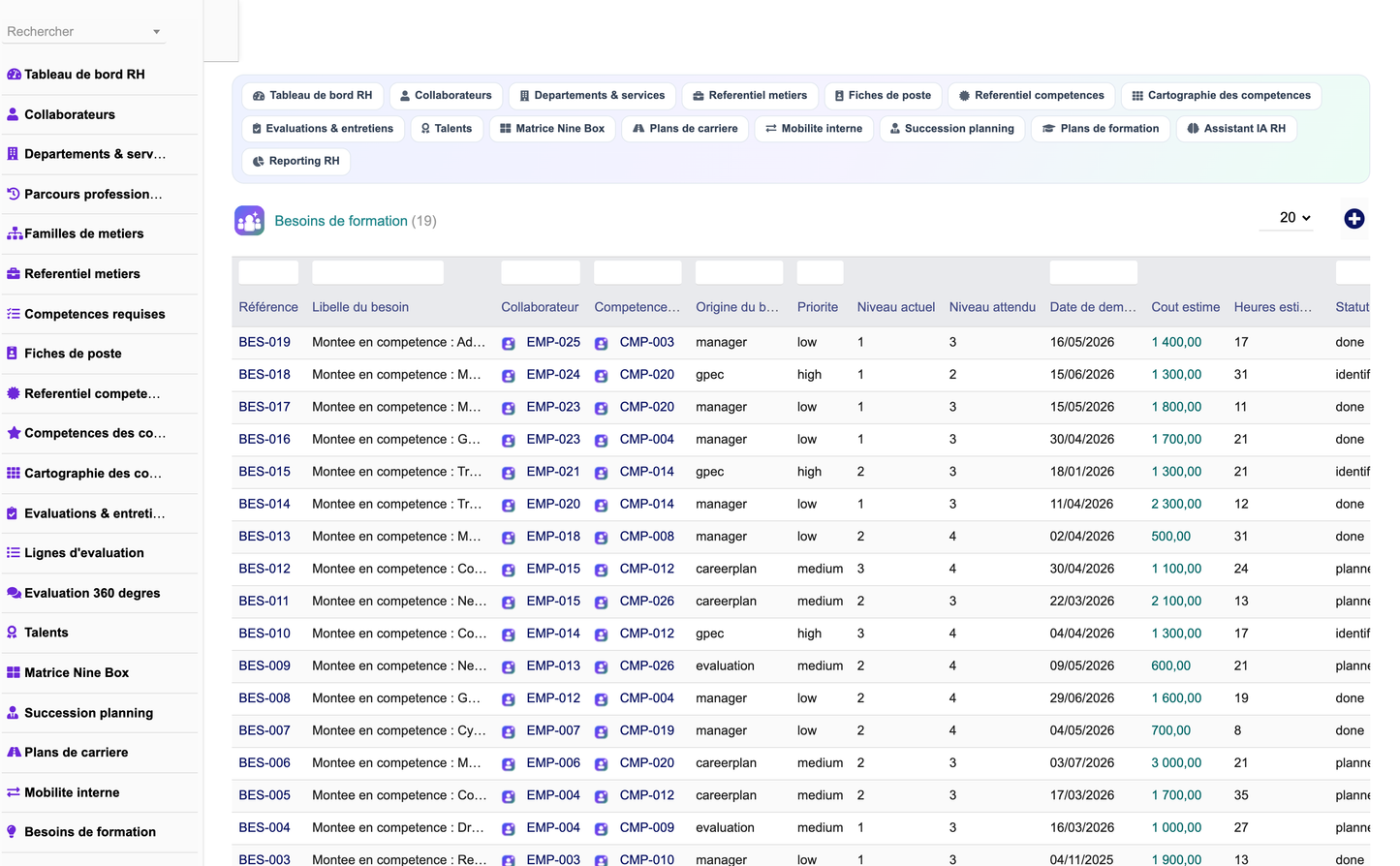Open competence CMP-019 link
1400x866 pixels.
[646, 730]
